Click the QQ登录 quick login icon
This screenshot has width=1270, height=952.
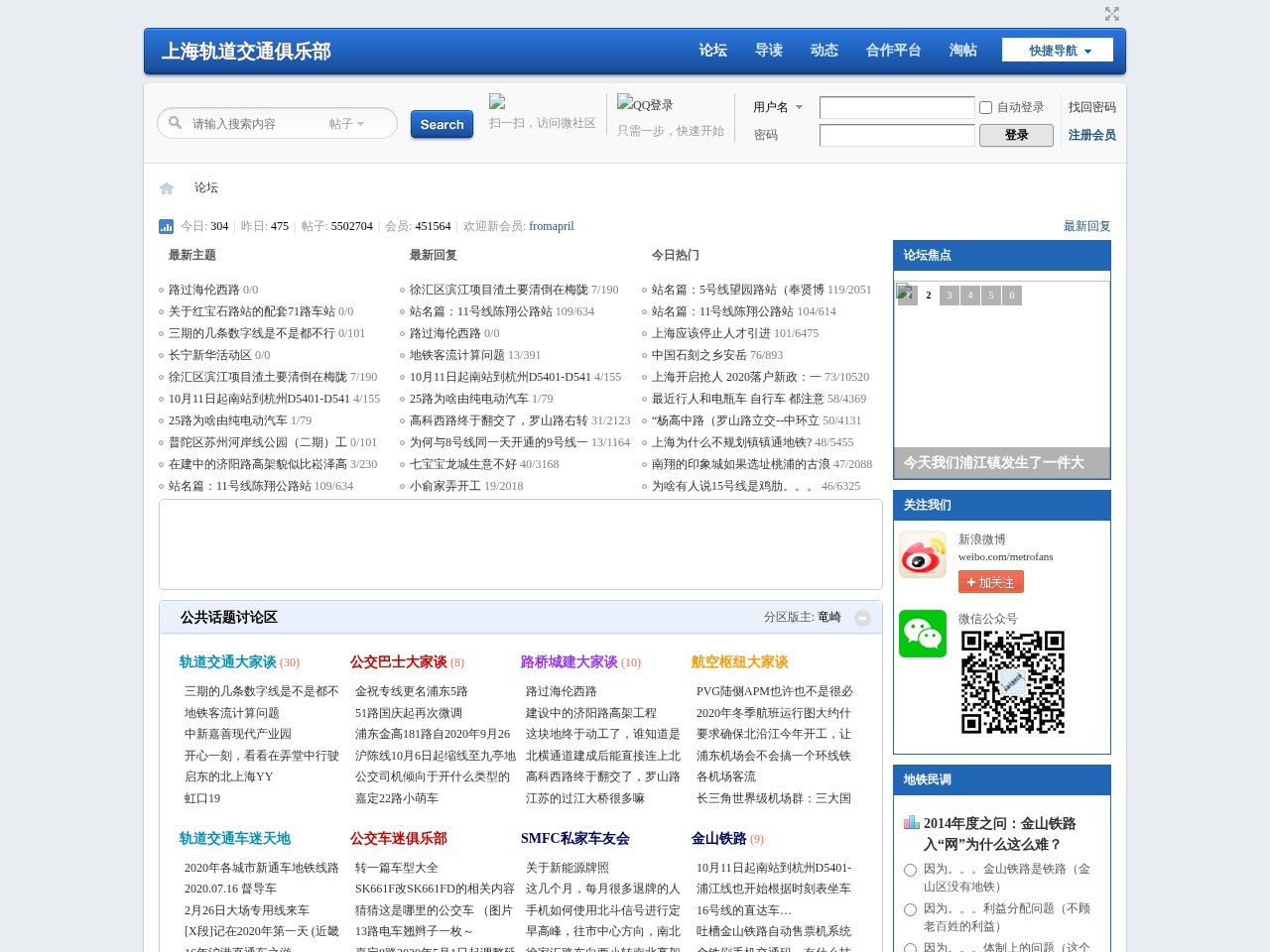pos(625,102)
